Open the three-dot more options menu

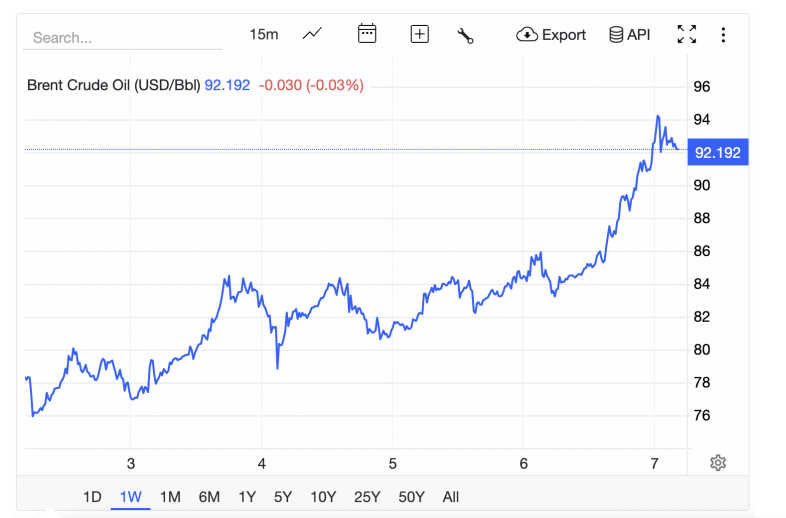(723, 35)
